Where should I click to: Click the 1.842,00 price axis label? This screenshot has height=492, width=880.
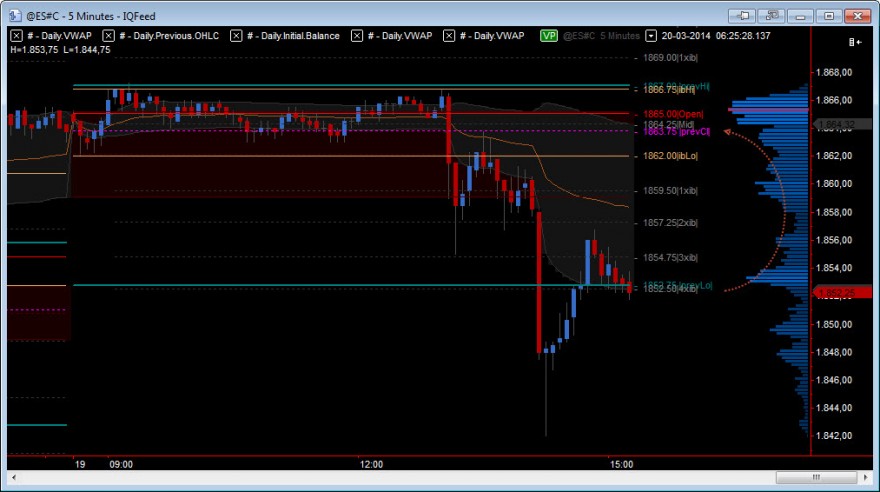coord(833,435)
